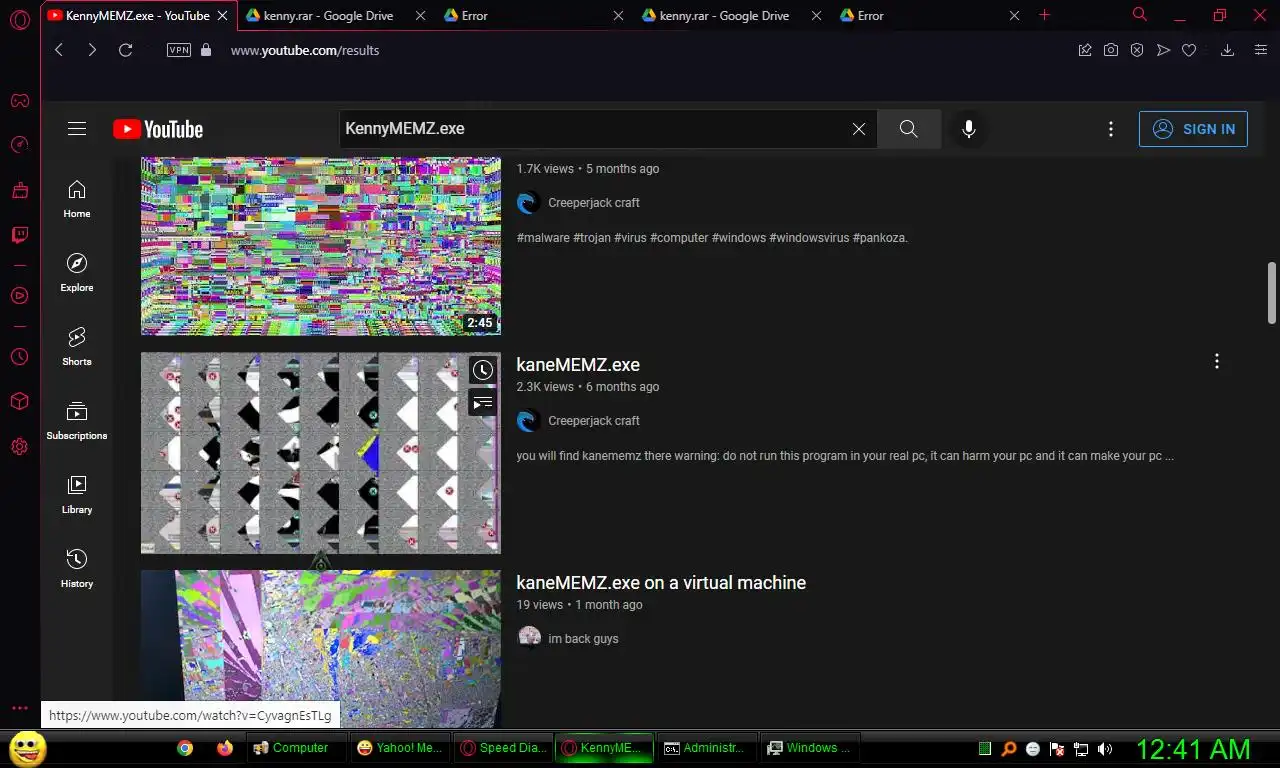Open Easy Setup sliders icon
The width and height of the screenshot is (1280, 768).
pyautogui.click(x=1261, y=50)
